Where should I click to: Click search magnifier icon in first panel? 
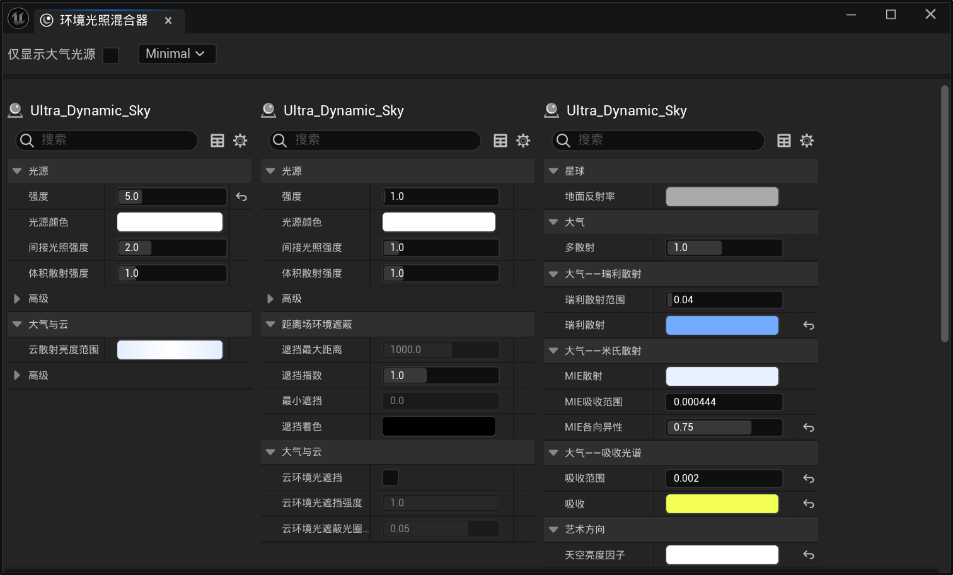(x=27, y=140)
